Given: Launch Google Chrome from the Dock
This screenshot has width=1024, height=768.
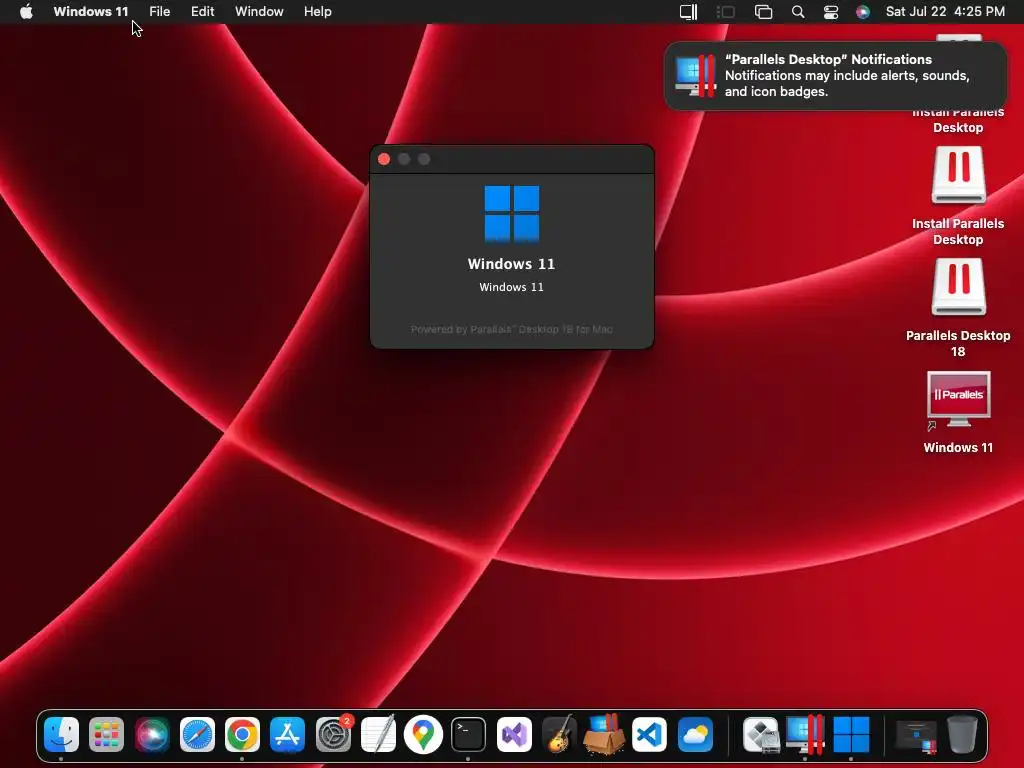Looking at the screenshot, I should tap(242, 735).
